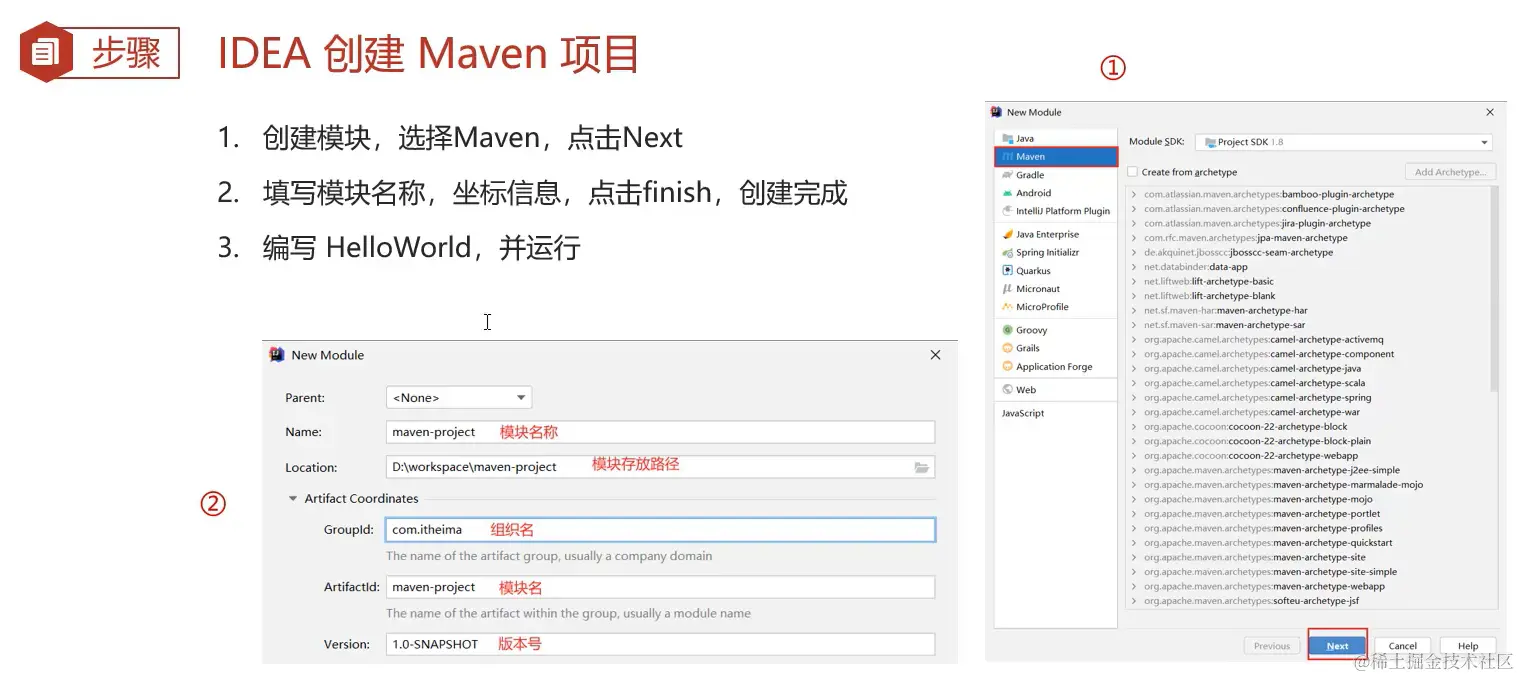Viewport: 1520px width, 678px height.
Task: Select camel-archetype-activemq entry
Action: 1264,339
